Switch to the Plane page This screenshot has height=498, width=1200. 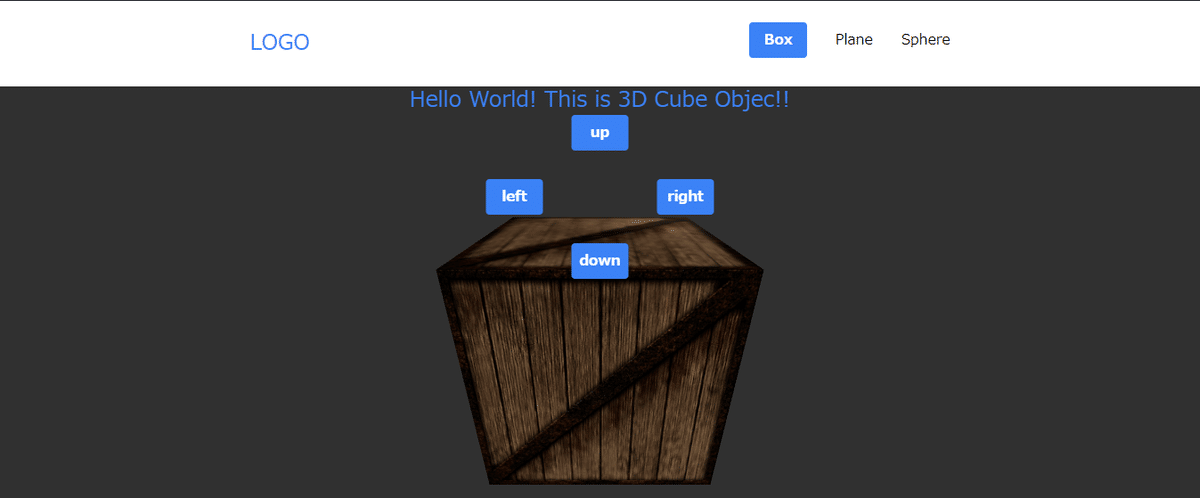(854, 40)
